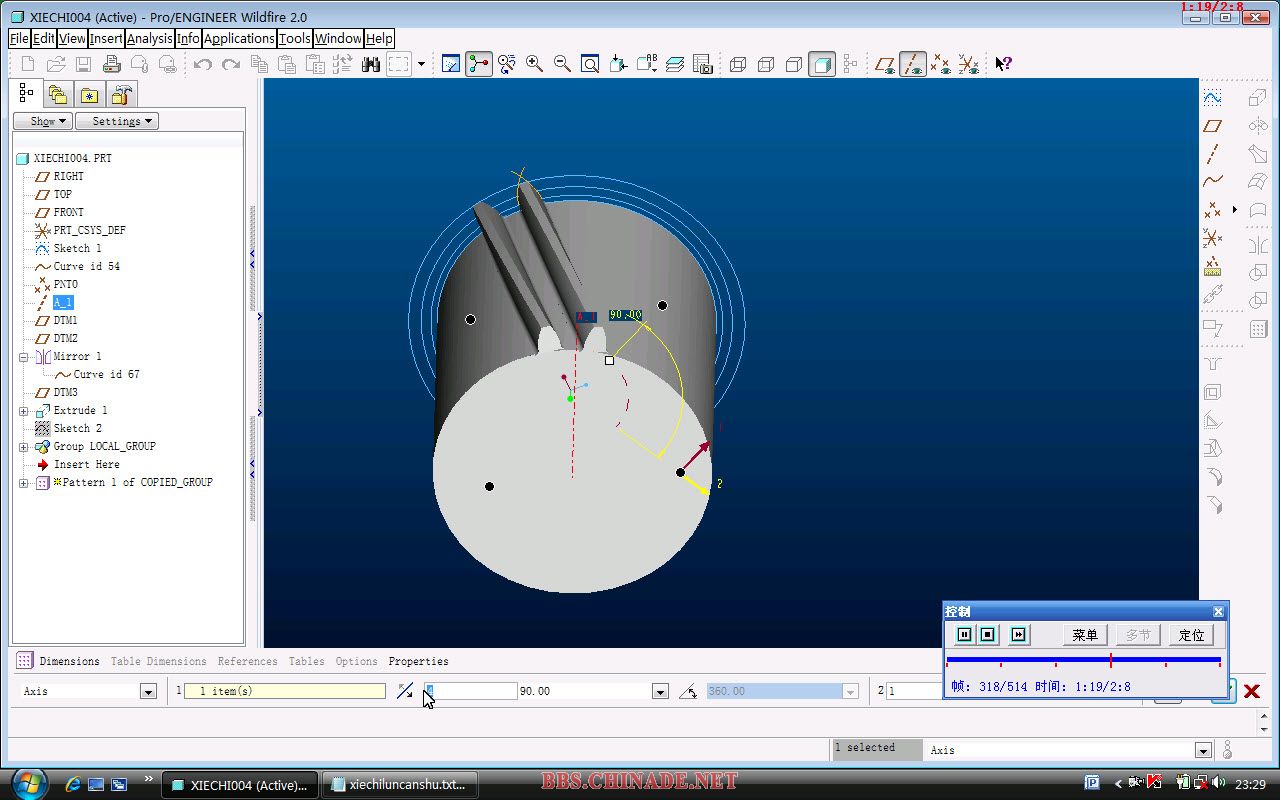
Task: Click the Regenerate model icon
Action: point(343,64)
